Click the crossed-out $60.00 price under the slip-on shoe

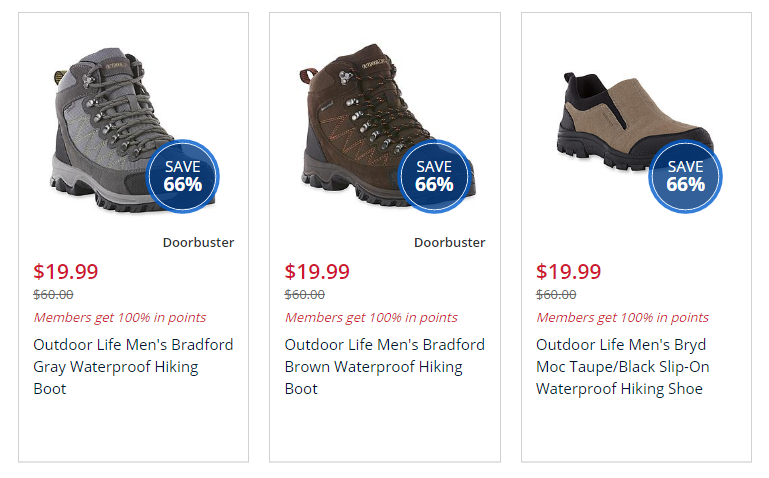[556, 294]
